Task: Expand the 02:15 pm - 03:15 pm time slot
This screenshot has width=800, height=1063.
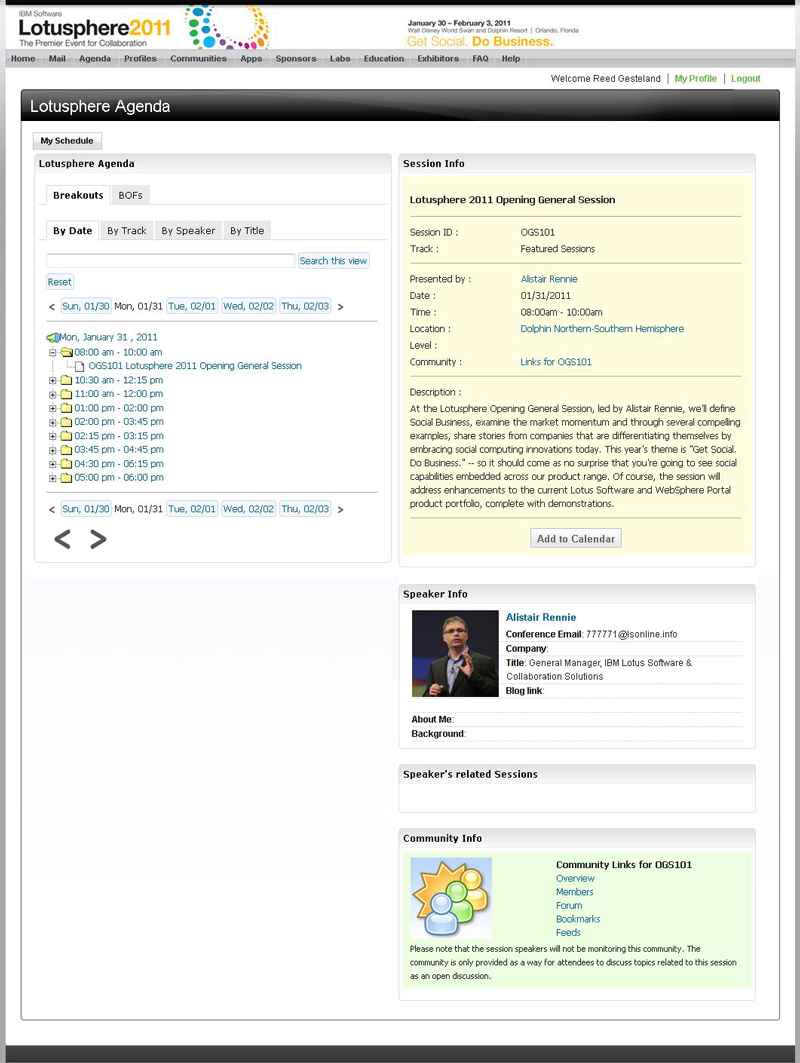Action: pos(53,437)
